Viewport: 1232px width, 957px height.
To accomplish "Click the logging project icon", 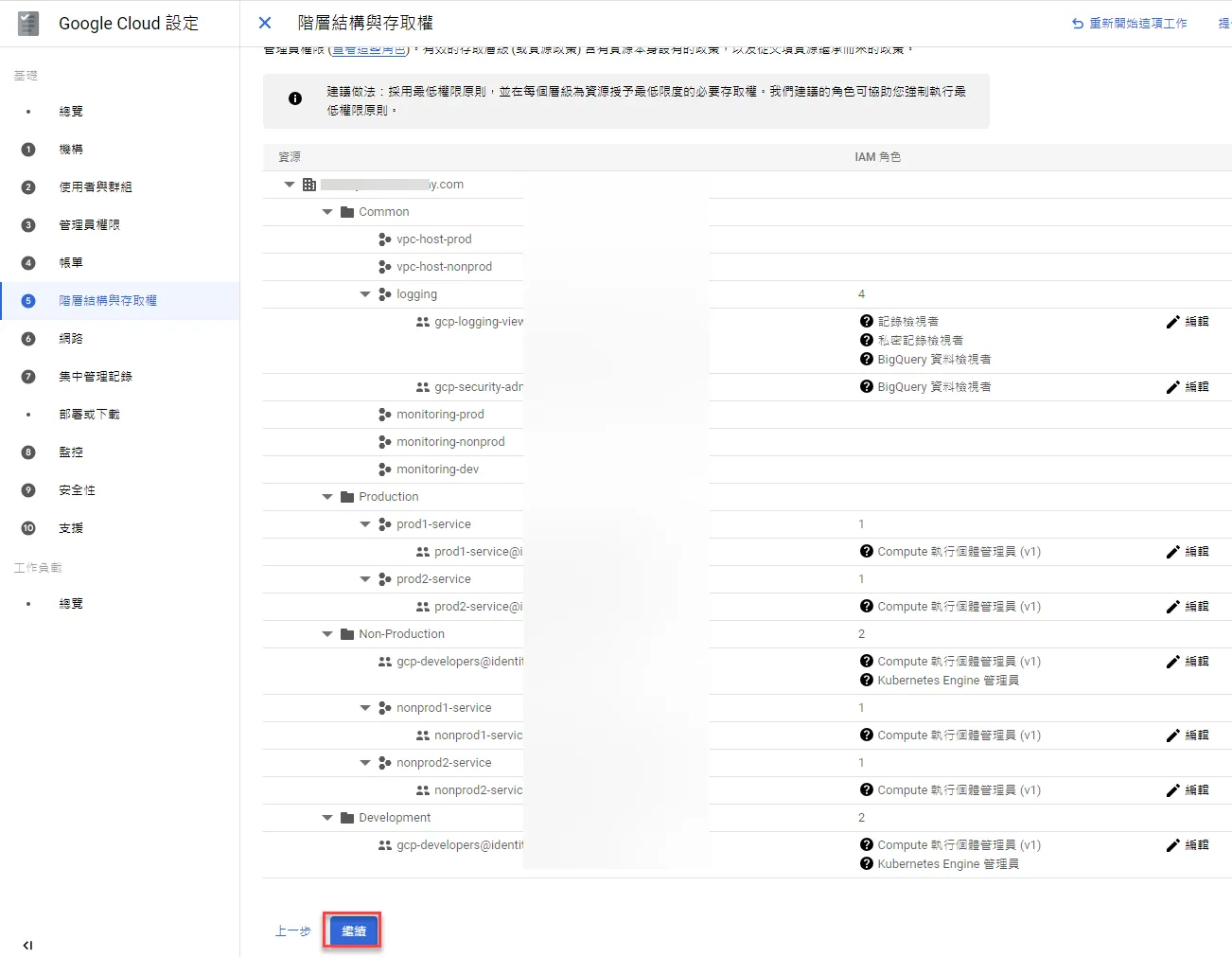I will pyautogui.click(x=385, y=294).
